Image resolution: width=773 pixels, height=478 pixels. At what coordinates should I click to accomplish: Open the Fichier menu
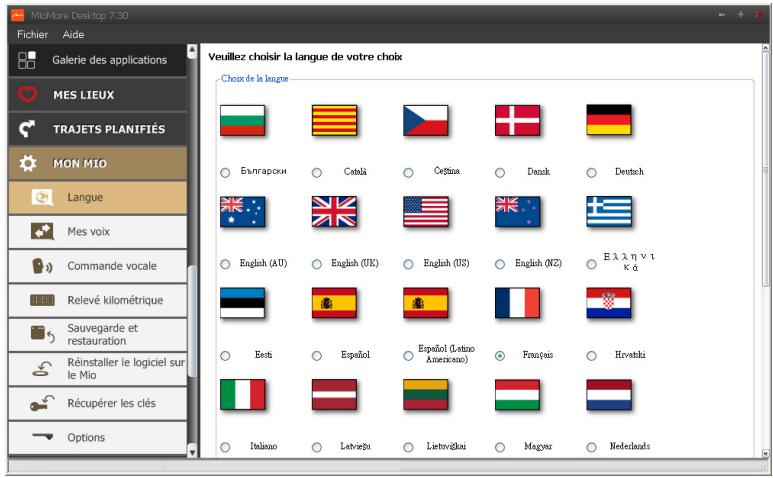33,34
